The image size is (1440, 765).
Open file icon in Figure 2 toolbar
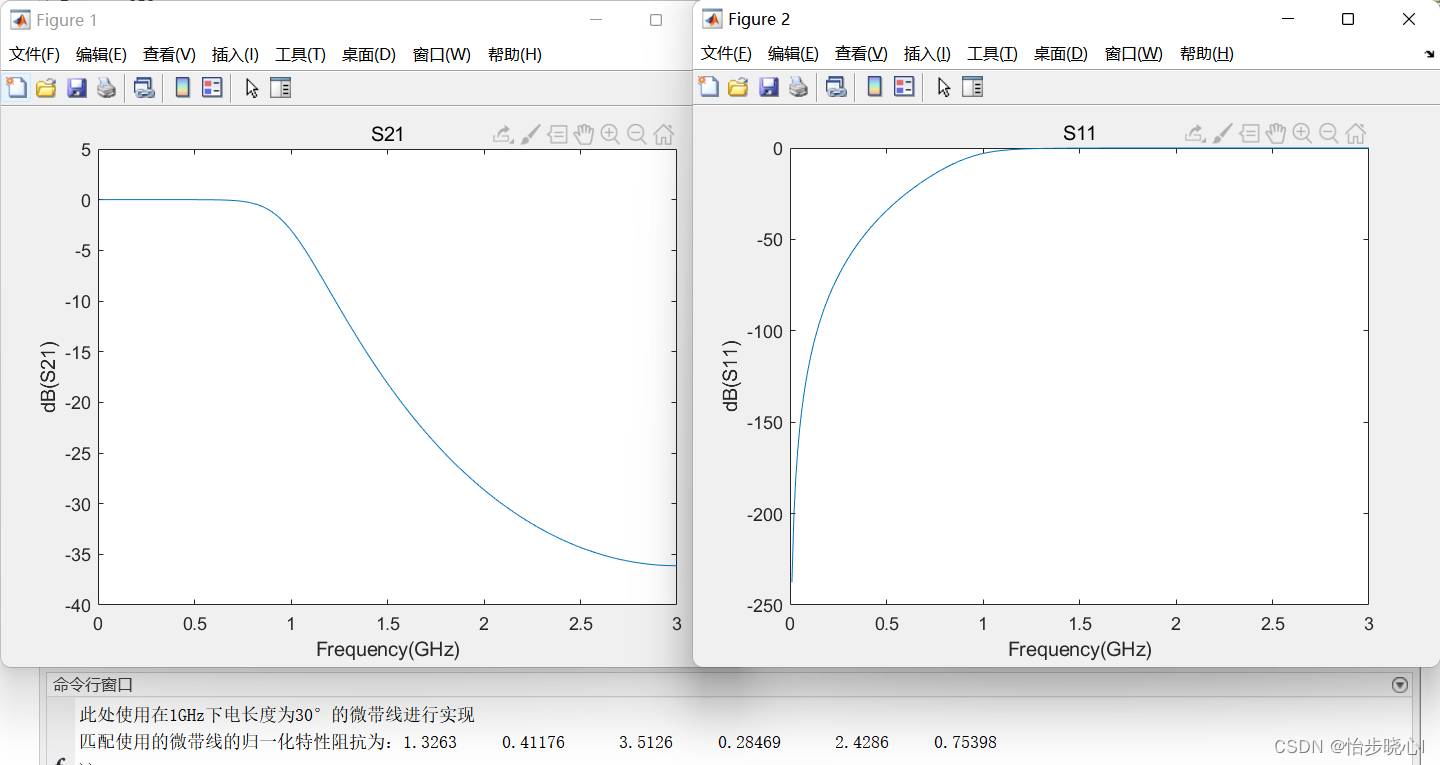tap(738, 87)
